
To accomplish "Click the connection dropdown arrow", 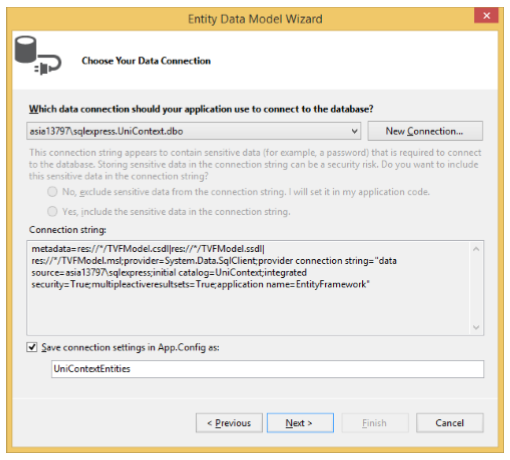I will coord(355,131).
